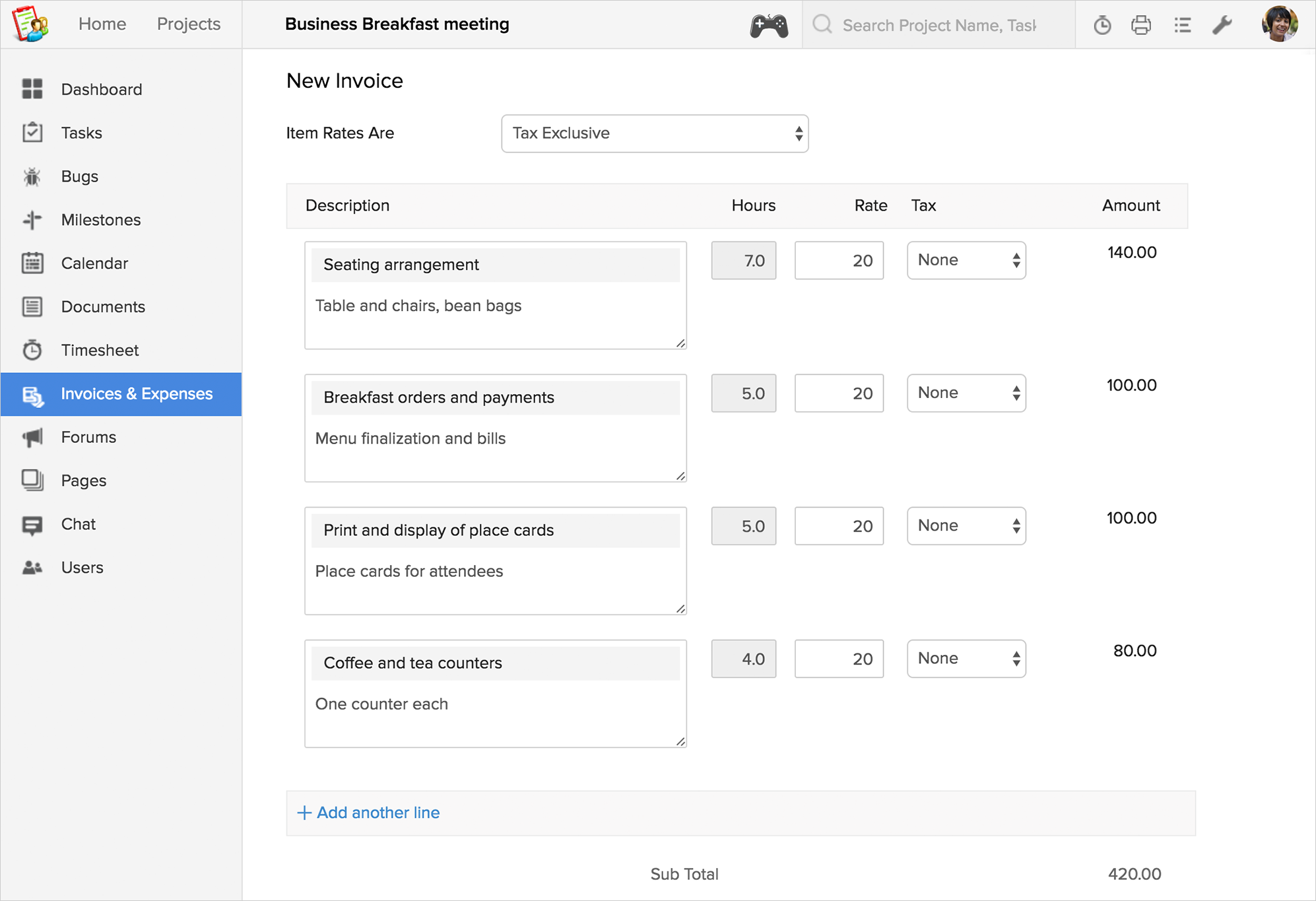
Task: Open Tax dropdown for Seating arrangement
Action: (x=966, y=260)
